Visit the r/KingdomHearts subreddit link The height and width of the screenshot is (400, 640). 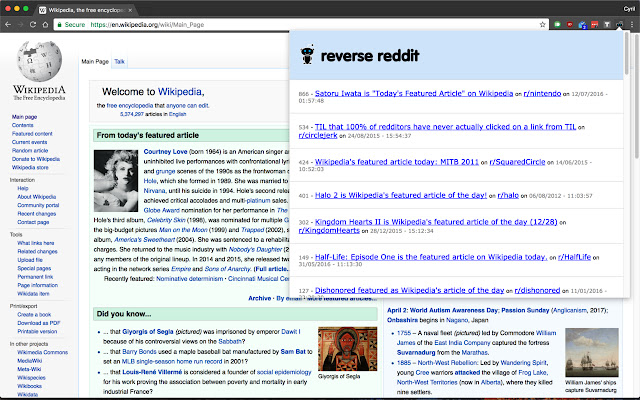[x=329, y=230]
